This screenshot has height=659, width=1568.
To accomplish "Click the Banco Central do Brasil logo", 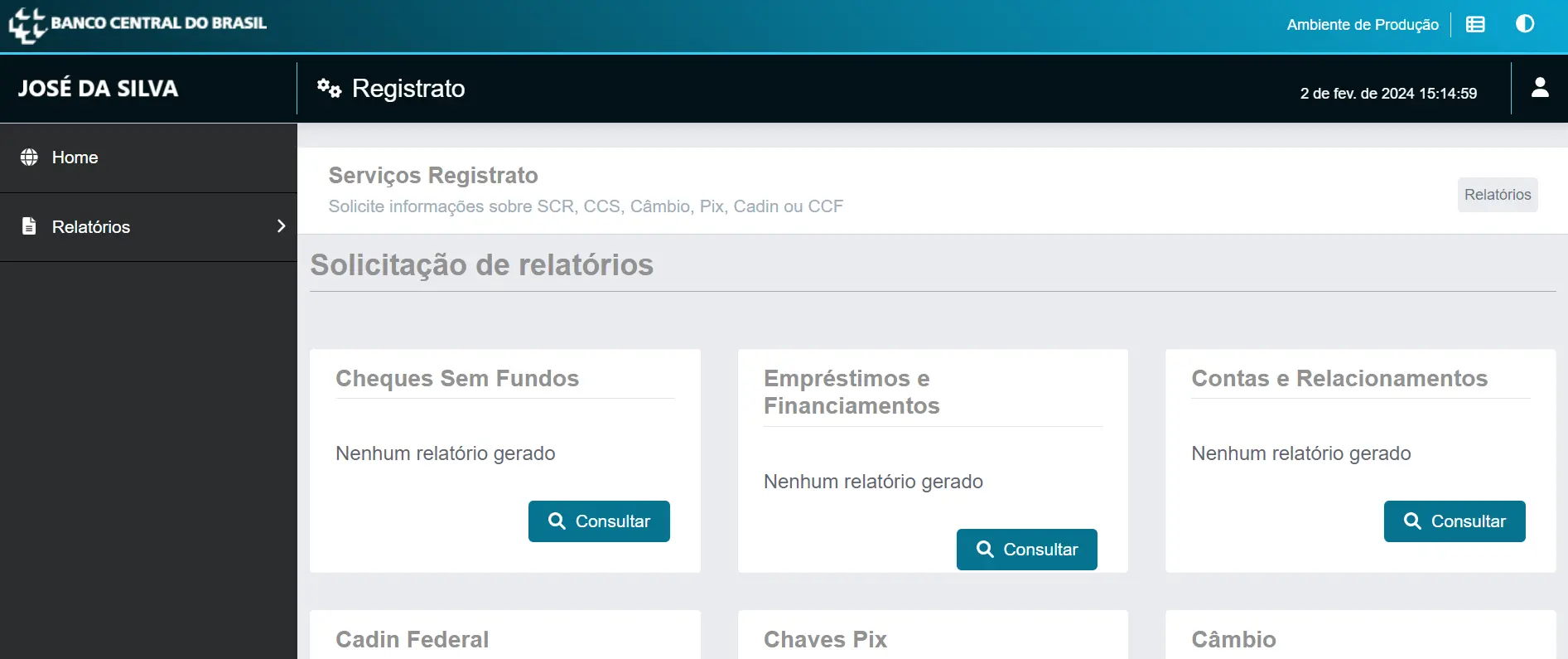I will pos(138,25).
